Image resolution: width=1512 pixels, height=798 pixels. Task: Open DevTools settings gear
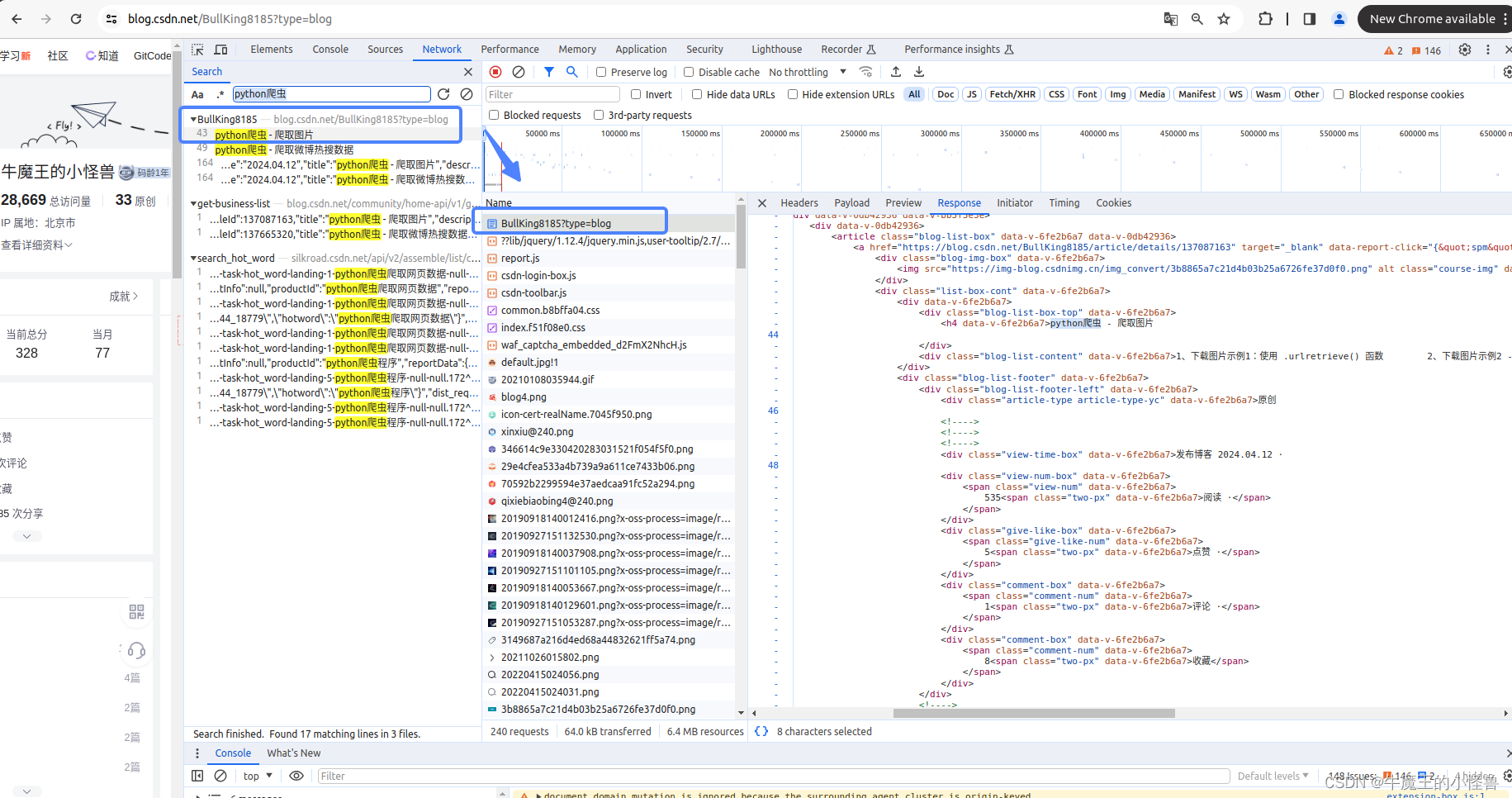click(1465, 50)
